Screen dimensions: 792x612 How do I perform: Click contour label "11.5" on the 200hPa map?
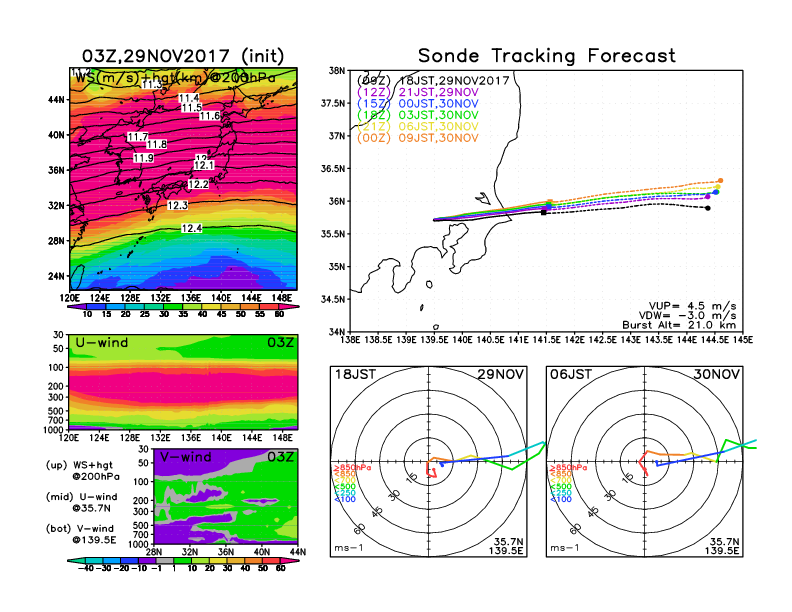[192, 108]
